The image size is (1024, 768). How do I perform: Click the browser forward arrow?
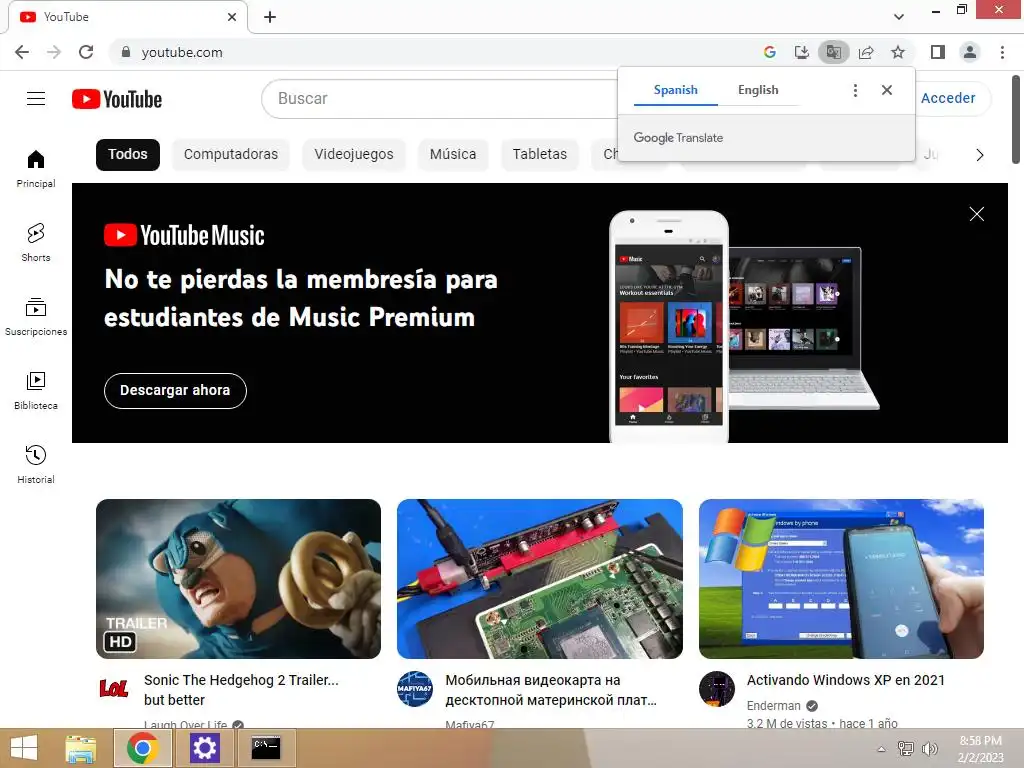54,52
